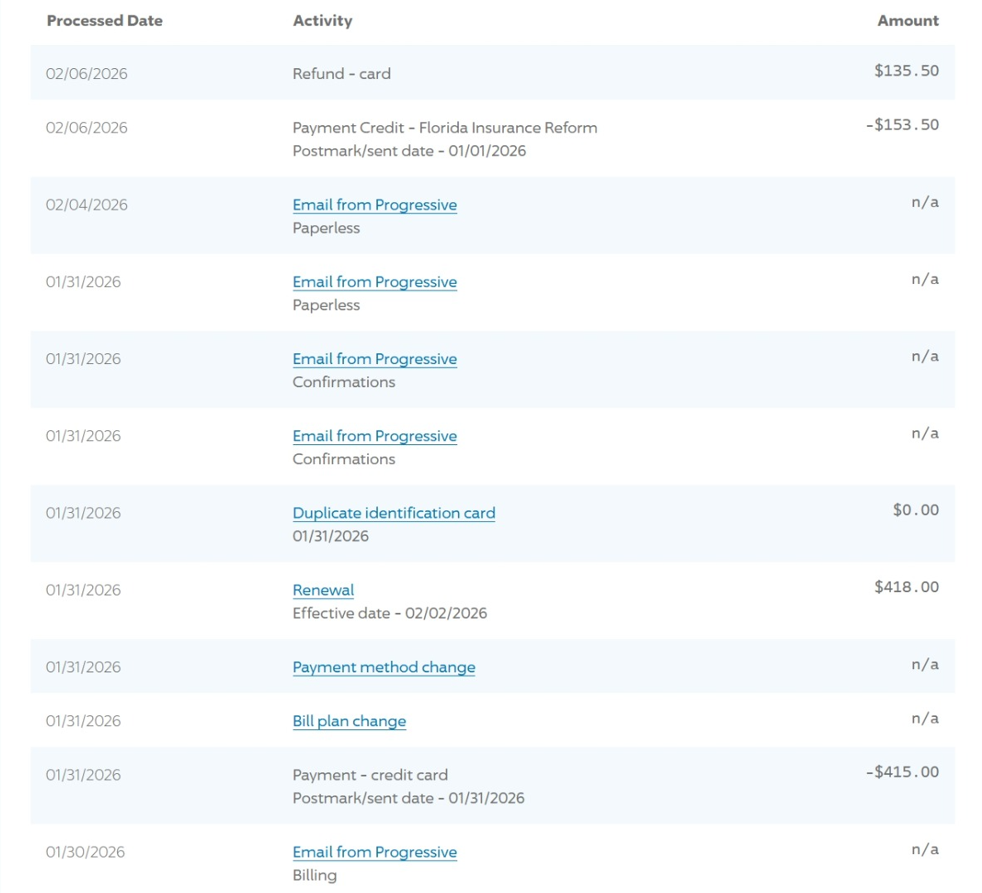
Task: View the Bill plan change details
Action: point(349,721)
